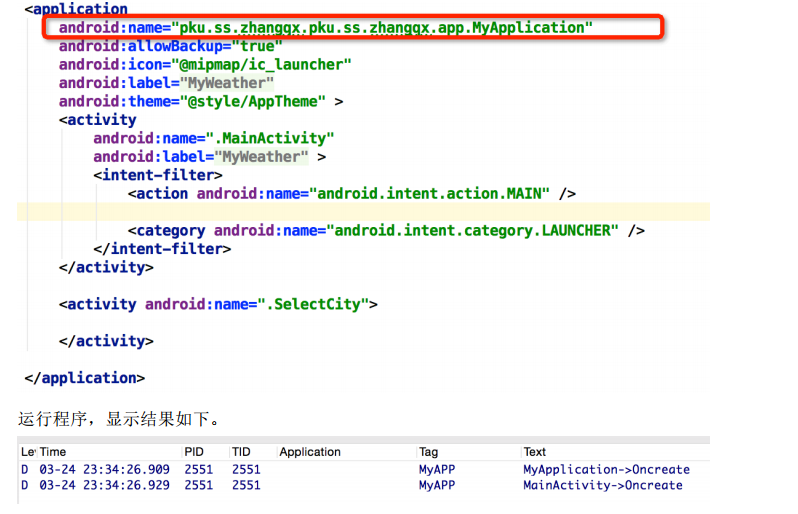This screenshot has height=514, width=798.
Task: Click the Time column header in logcat
Action: 53,452
